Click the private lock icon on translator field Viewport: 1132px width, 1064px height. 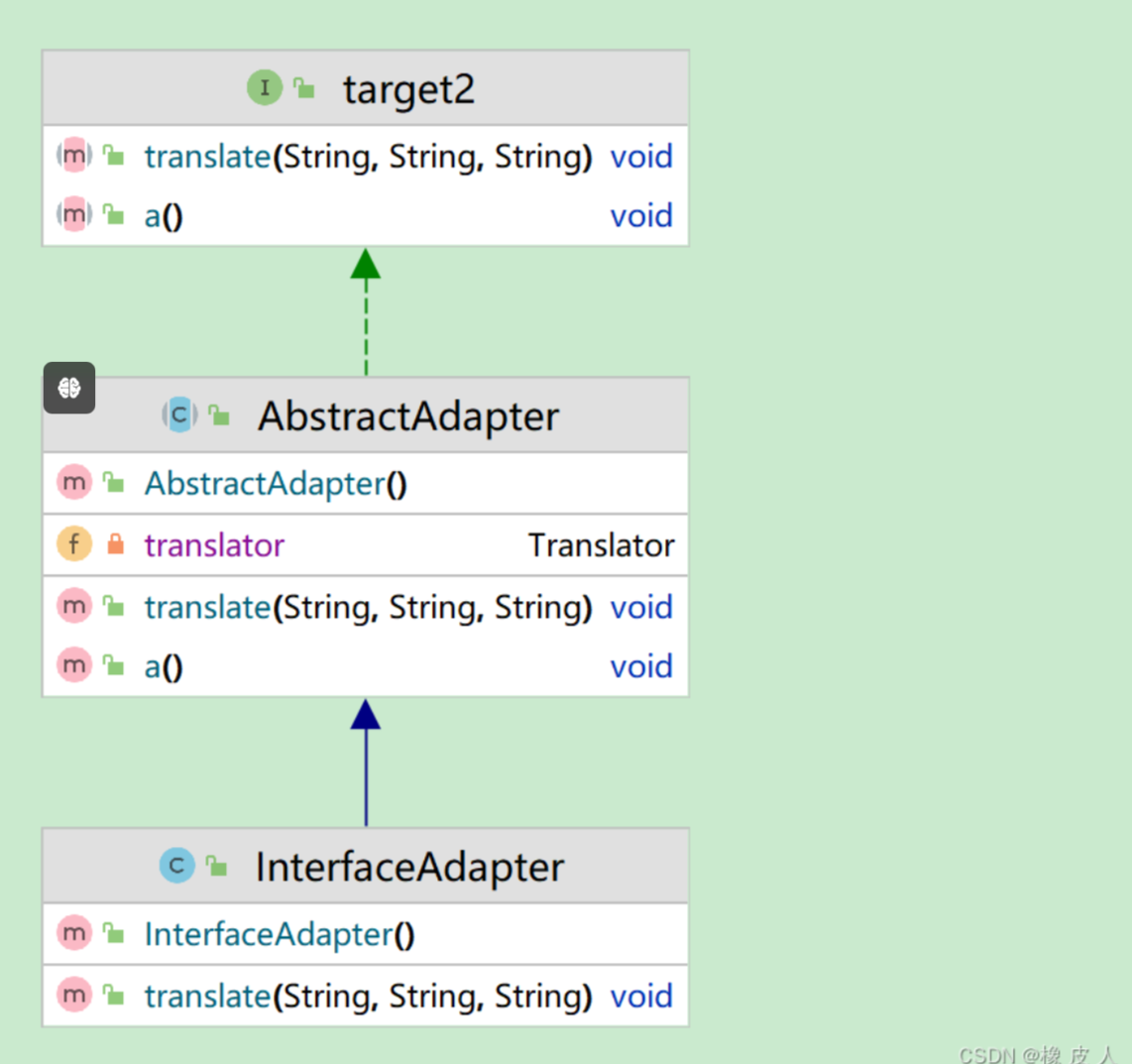pyautogui.click(x=116, y=543)
